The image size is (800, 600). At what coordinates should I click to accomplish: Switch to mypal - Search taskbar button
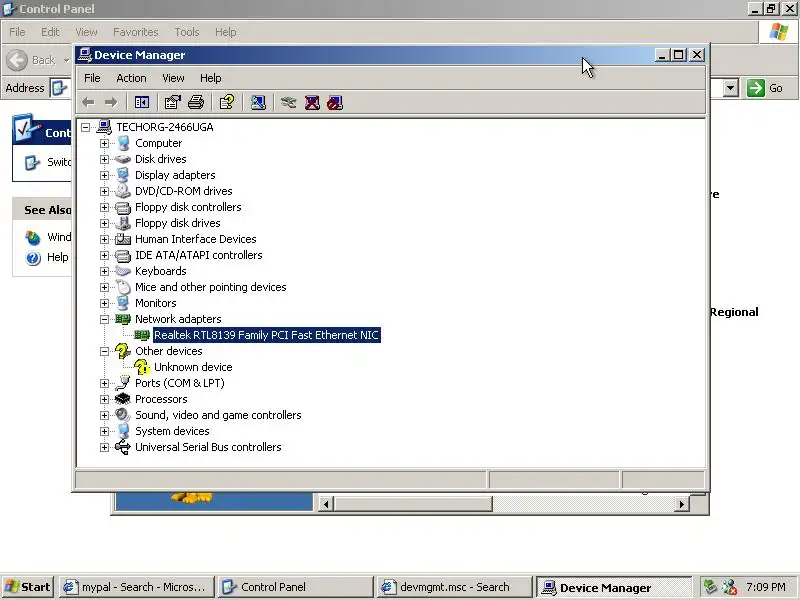point(136,587)
